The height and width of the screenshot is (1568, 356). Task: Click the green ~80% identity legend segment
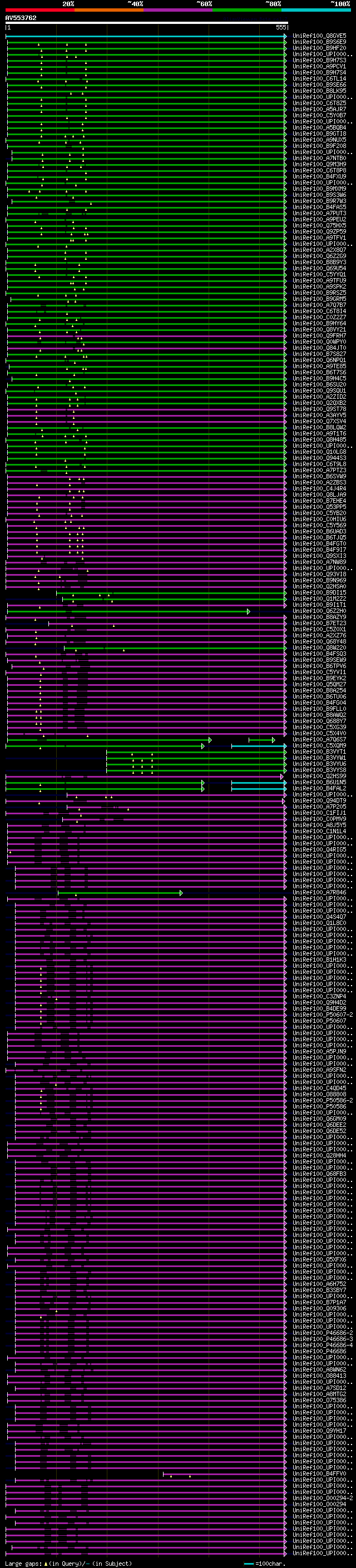point(247,10)
